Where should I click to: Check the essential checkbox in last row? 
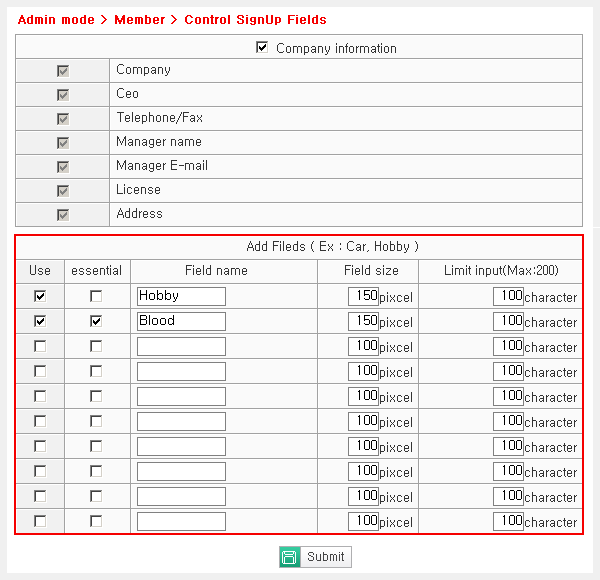[x=96, y=521]
